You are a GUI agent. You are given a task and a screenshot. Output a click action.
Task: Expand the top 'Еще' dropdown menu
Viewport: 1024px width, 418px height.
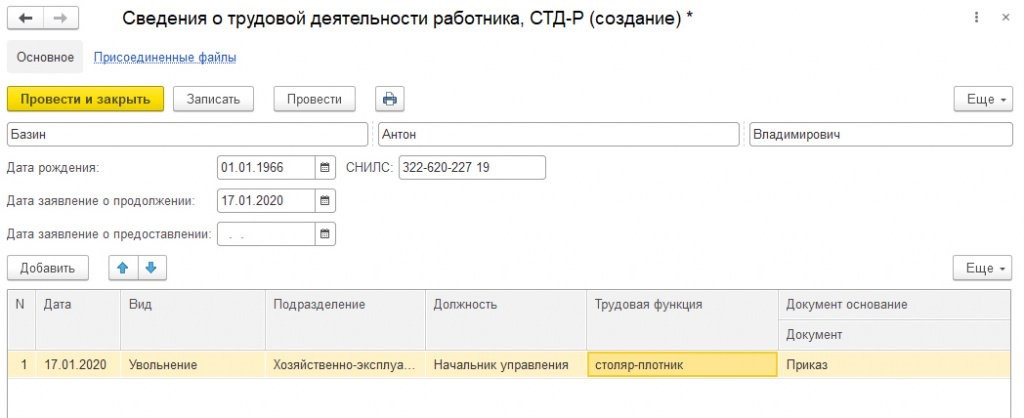point(985,99)
